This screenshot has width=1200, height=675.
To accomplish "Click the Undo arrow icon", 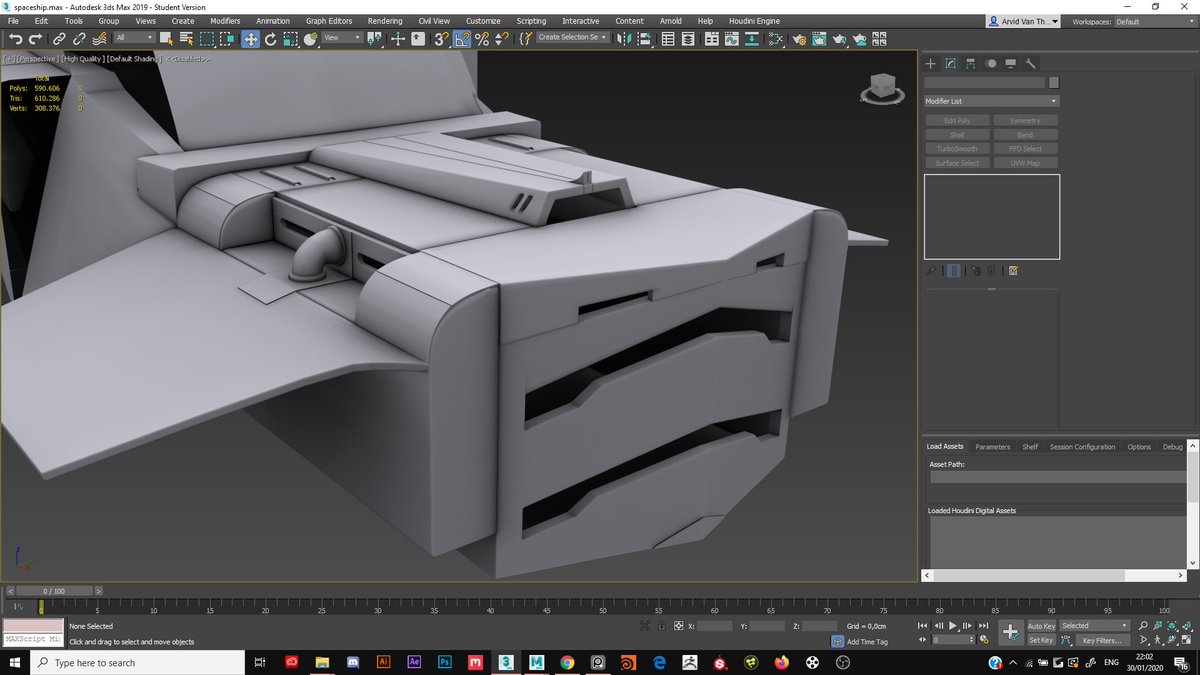I will click(x=15, y=39).
